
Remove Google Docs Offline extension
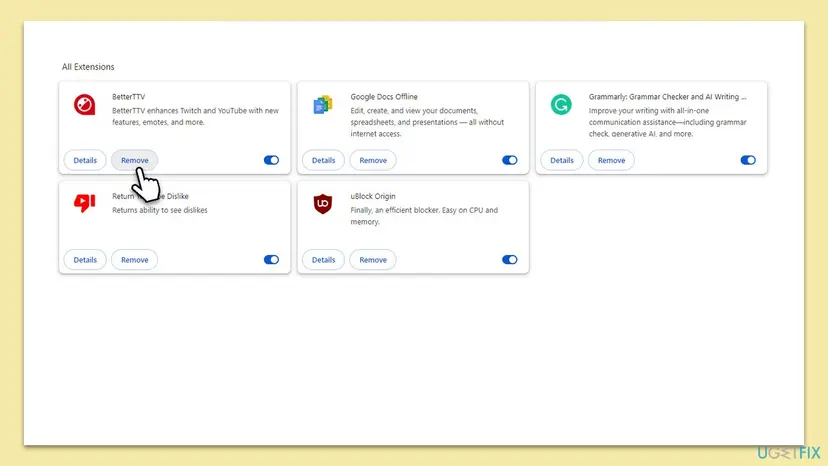[x=373, y=160]
